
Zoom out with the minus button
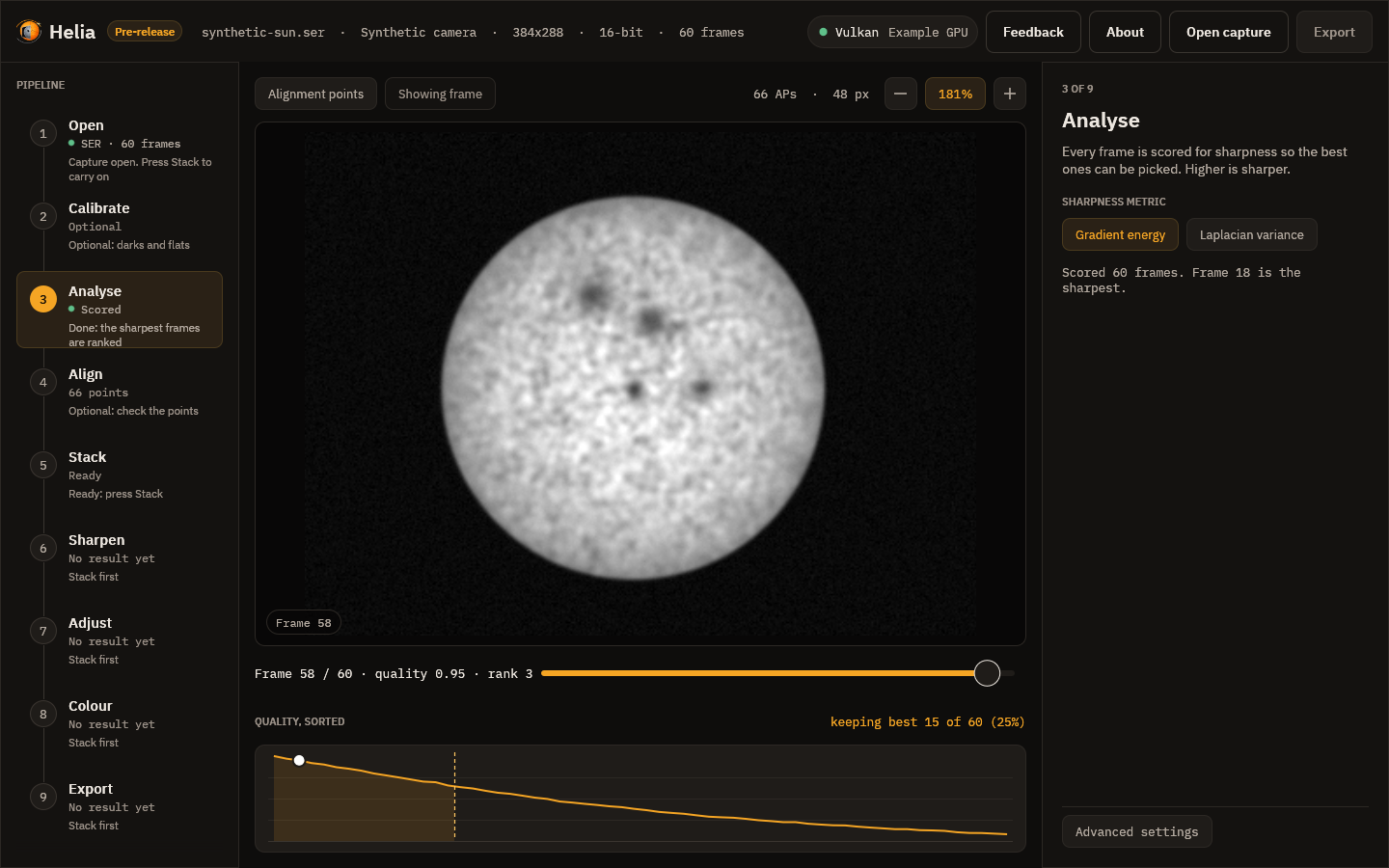click(901, 94)
